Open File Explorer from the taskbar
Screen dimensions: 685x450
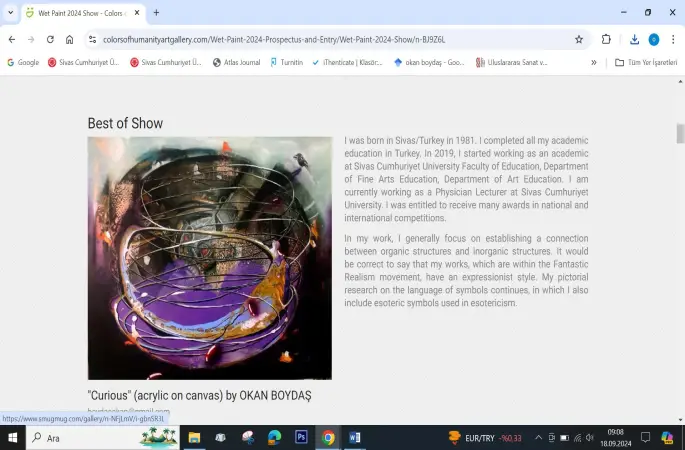tap(194, 437)
